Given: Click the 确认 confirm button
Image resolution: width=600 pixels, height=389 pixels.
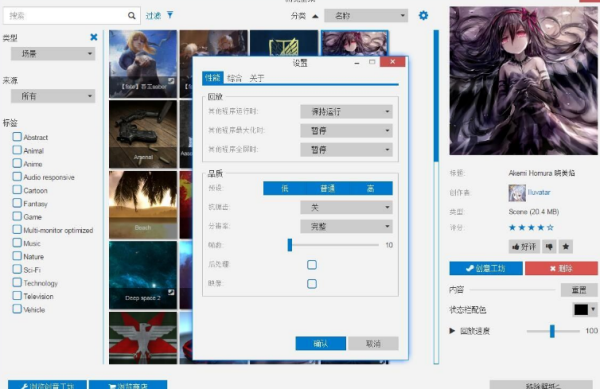Looking at the screenshot, I should point(321,343).
